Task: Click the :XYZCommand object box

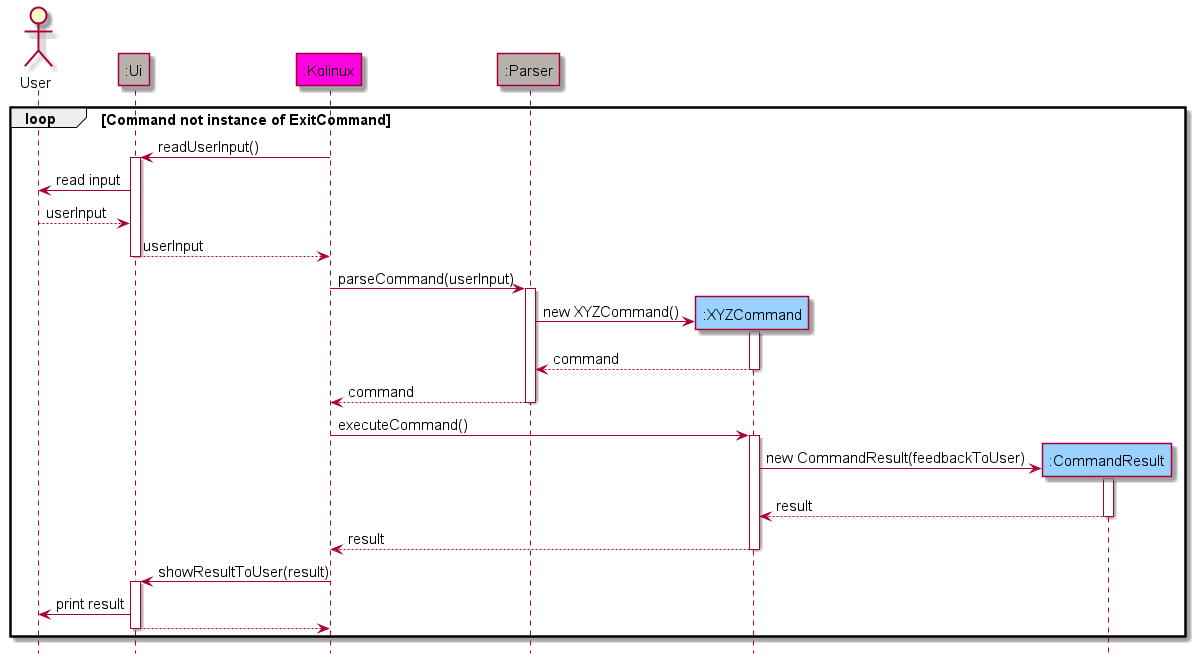Action: coord(752,312)
